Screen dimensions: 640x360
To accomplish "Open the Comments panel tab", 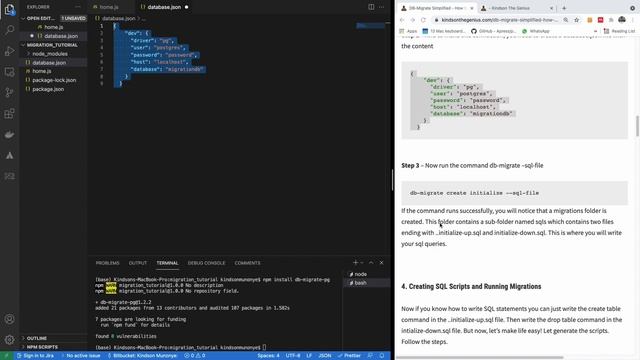I will 247,263.
